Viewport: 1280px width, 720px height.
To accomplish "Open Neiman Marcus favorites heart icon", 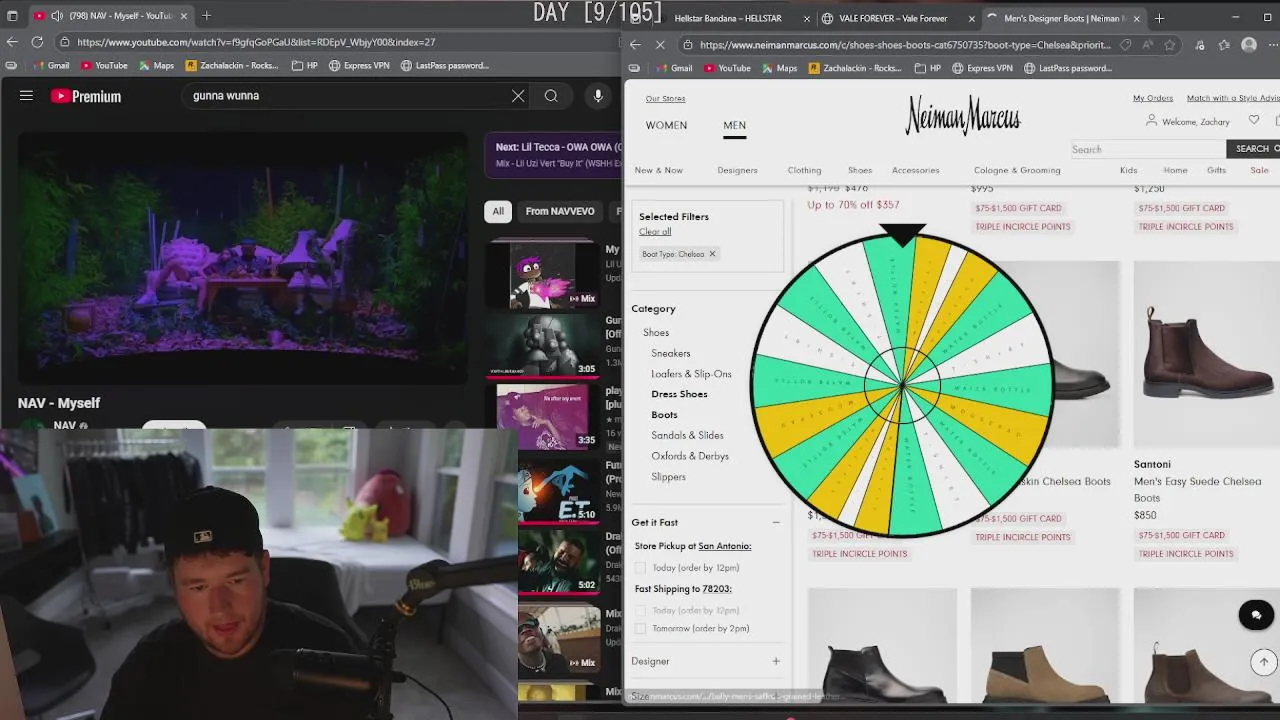I will (1254, 121).
